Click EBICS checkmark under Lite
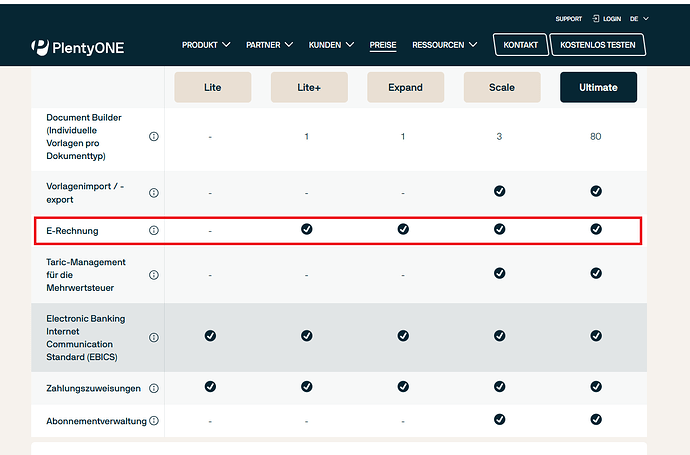 (x=210, y=336)
